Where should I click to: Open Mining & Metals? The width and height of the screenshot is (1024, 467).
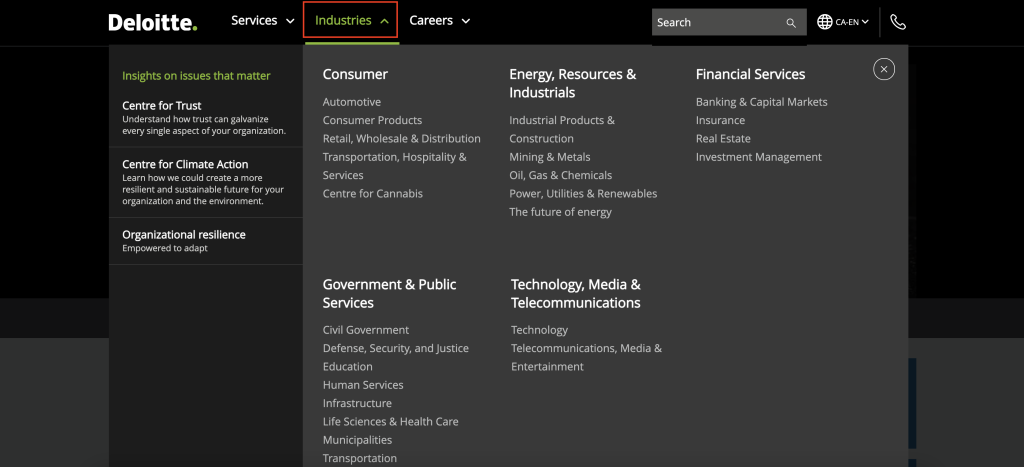pyautogui.click(x=549, y=157)
